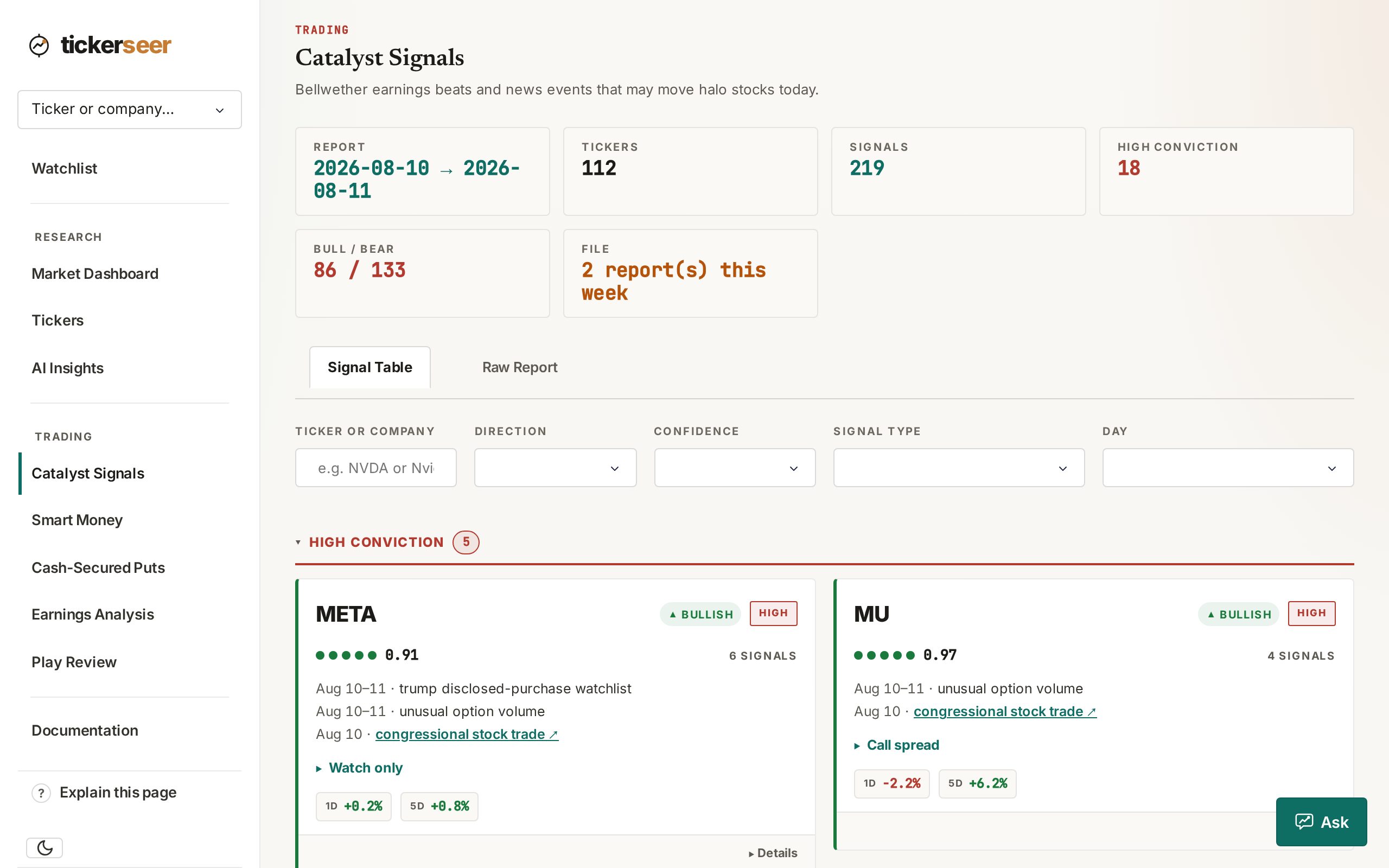Expand META Watch only disclosure

(x=359, y=768)
